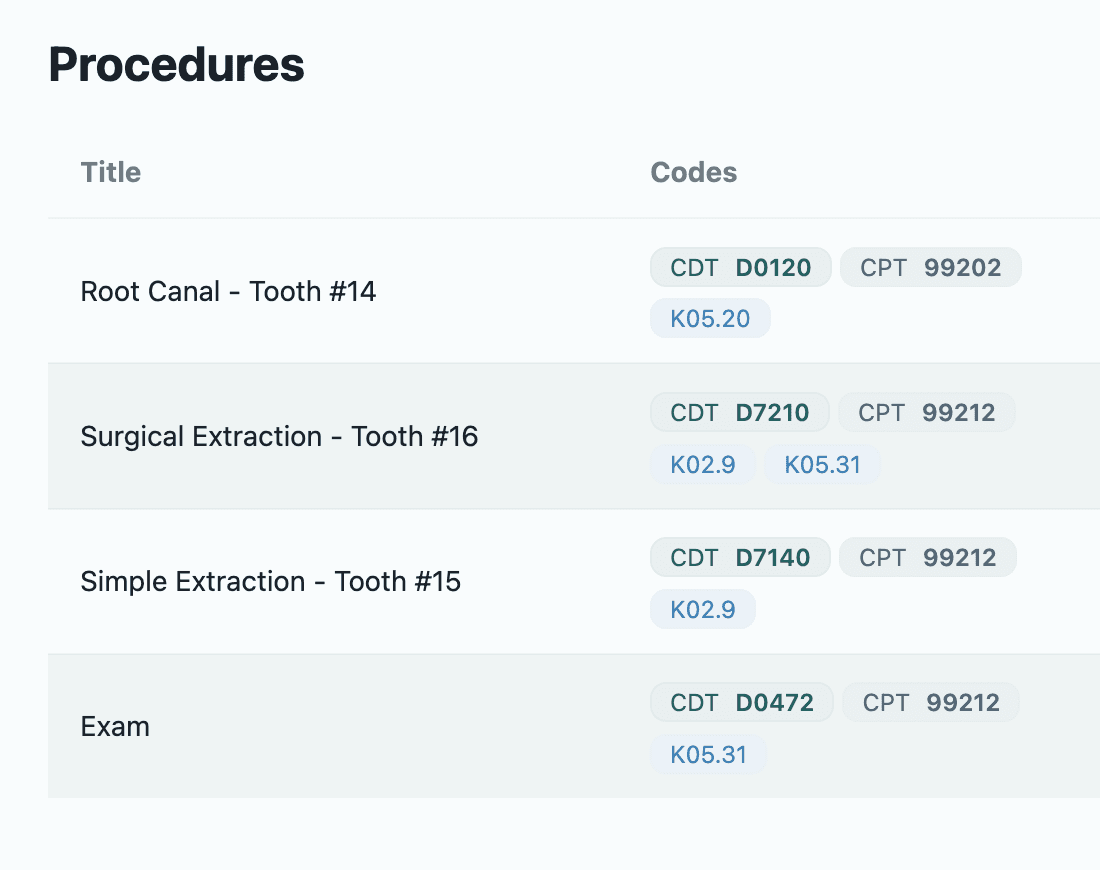The height and width of the screenshot is (870, 1100).
Task: Click K05.31 tag in Surgical Extraction row
Action: tap(822, 464)
